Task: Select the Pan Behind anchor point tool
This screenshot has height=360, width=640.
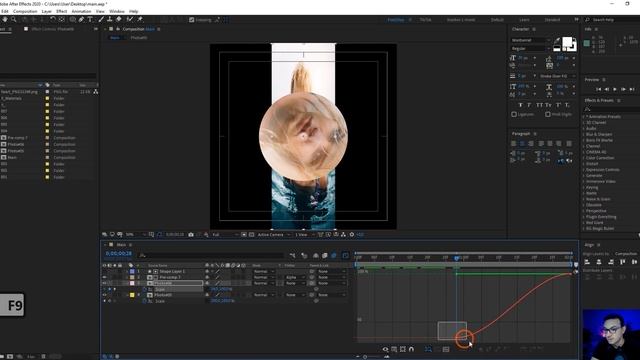Action: click(62, 19)
